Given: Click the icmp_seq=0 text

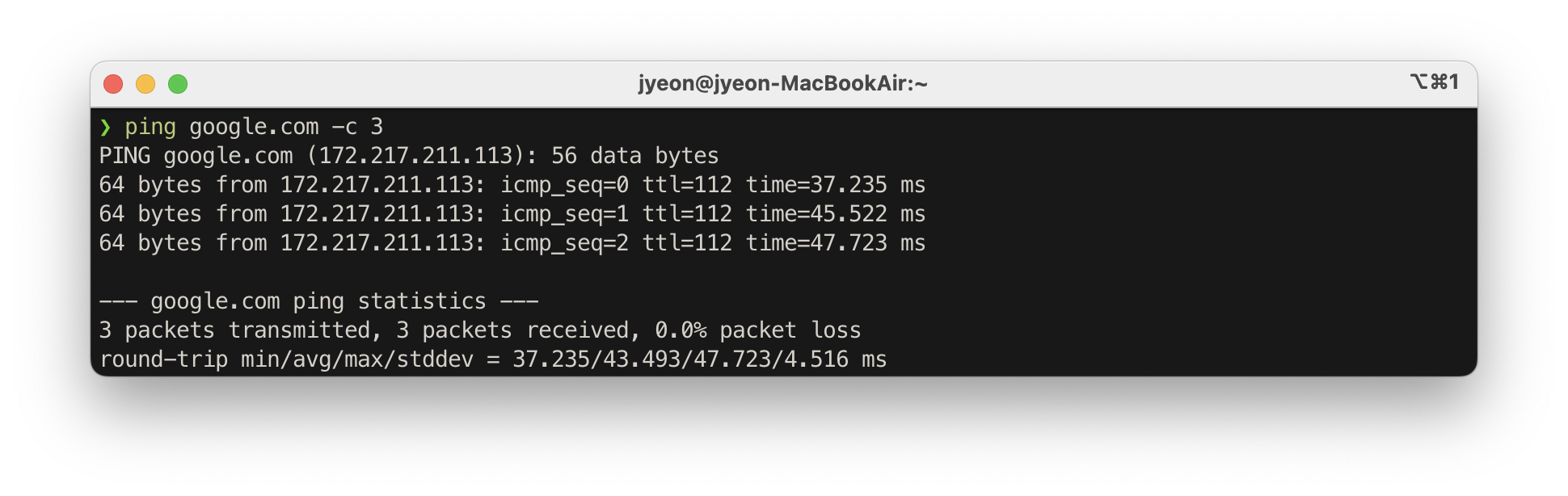Looking at the screenshot, I should (x=564, y=185).
